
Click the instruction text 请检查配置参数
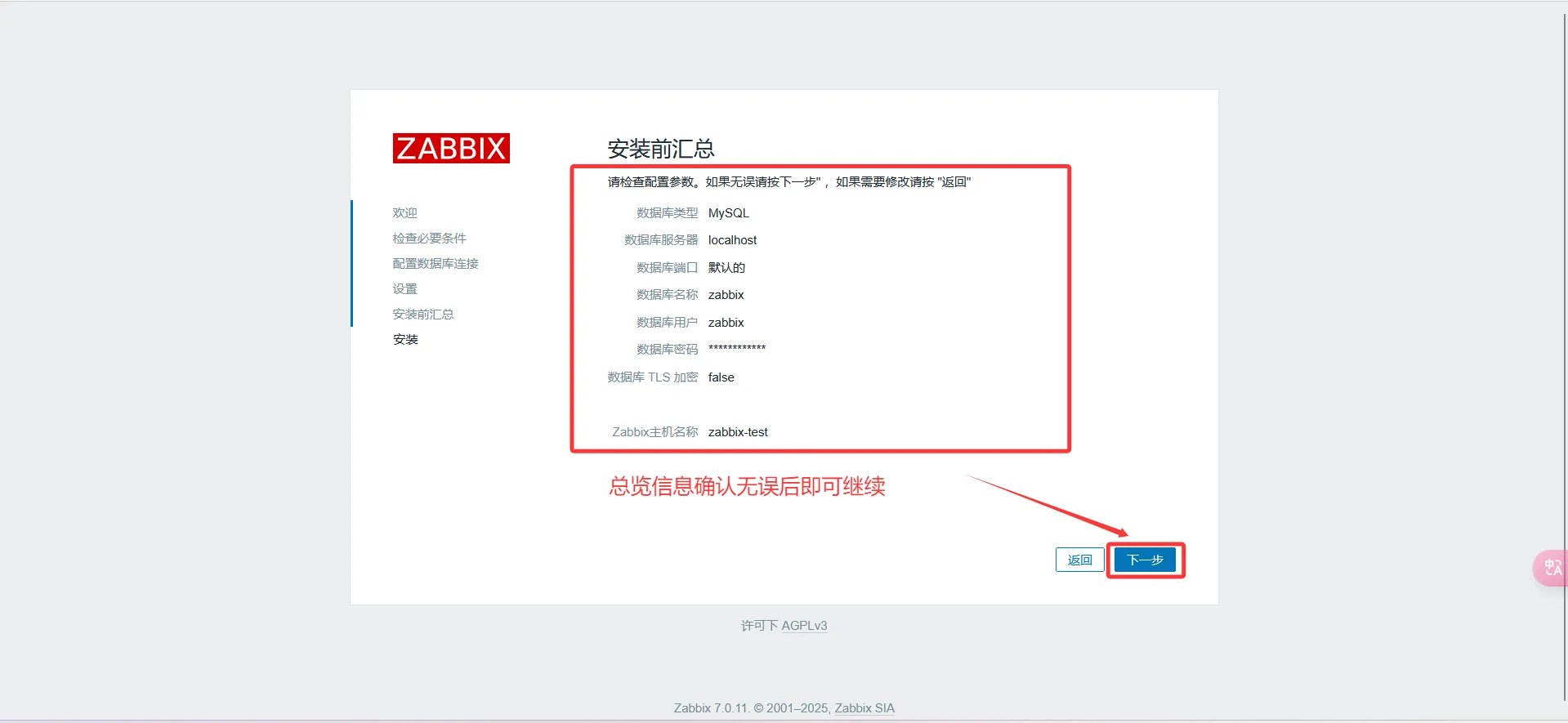[788, 181]
